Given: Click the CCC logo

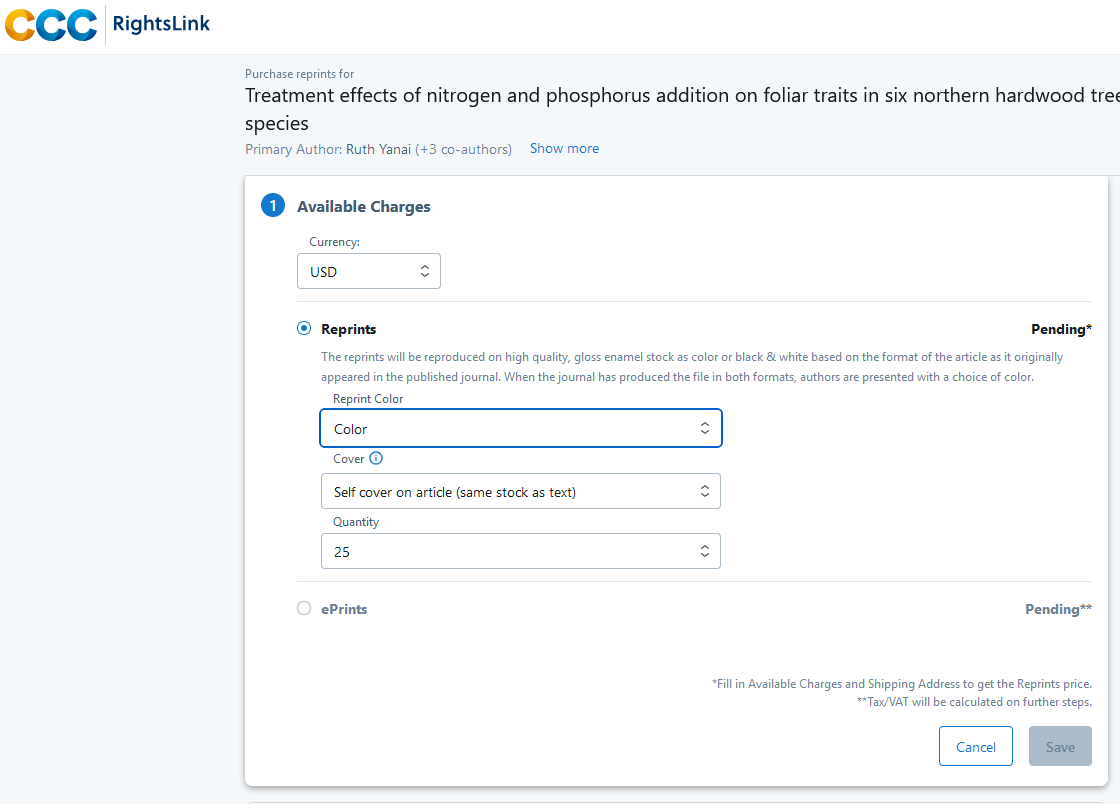Looking at the screenshot, I should coord(51,25).
